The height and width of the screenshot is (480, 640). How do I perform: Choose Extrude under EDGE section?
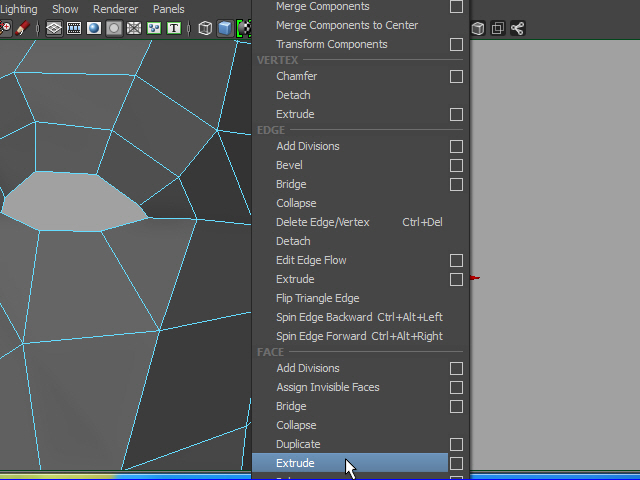point(349,279)
